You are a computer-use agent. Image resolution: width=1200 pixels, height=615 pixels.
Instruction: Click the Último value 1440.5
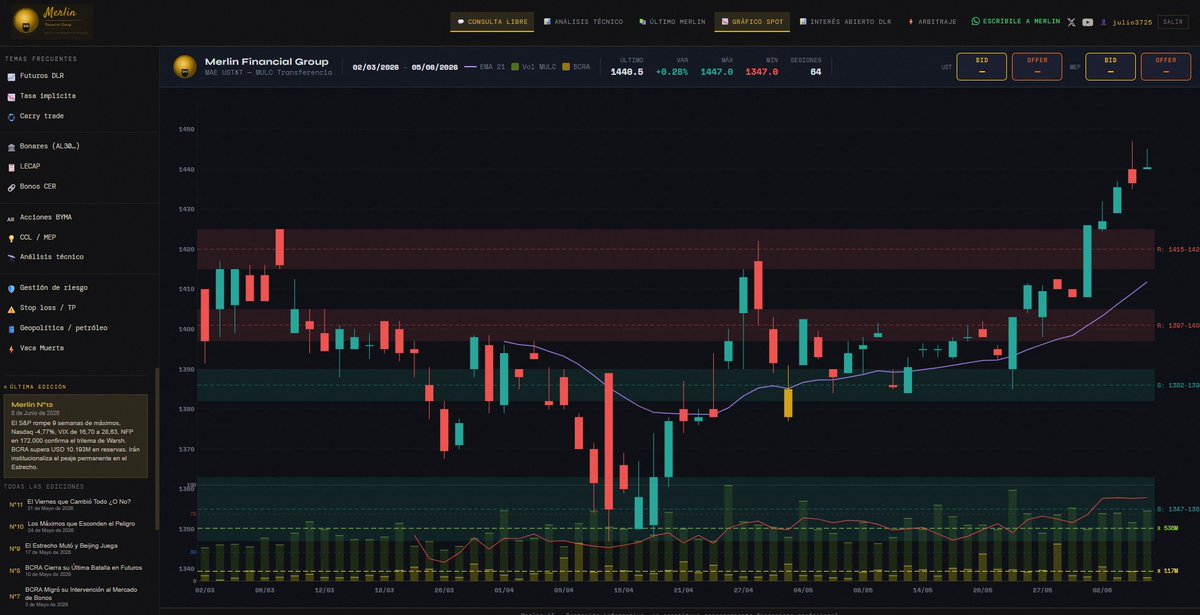point(627,72)
